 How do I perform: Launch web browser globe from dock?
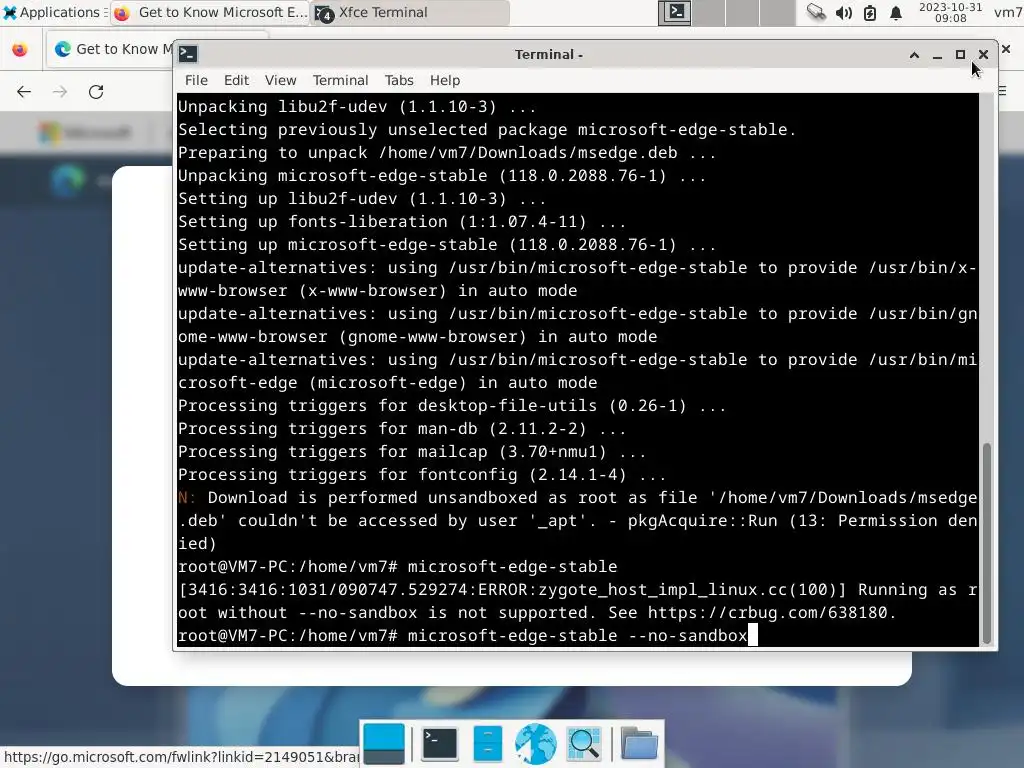click(x=536, y=743)
